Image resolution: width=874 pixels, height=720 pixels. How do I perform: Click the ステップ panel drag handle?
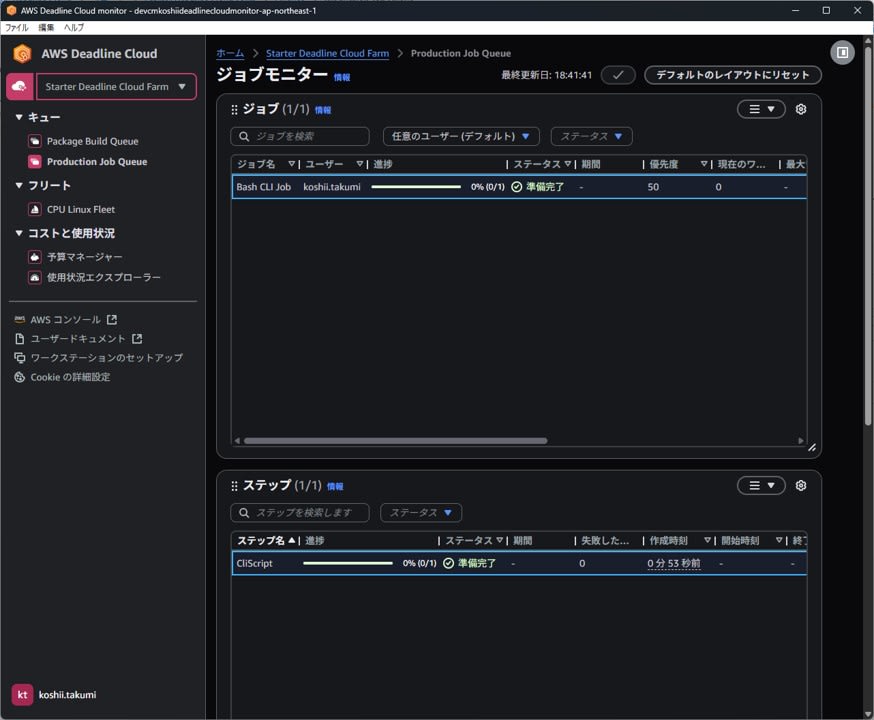234,486
